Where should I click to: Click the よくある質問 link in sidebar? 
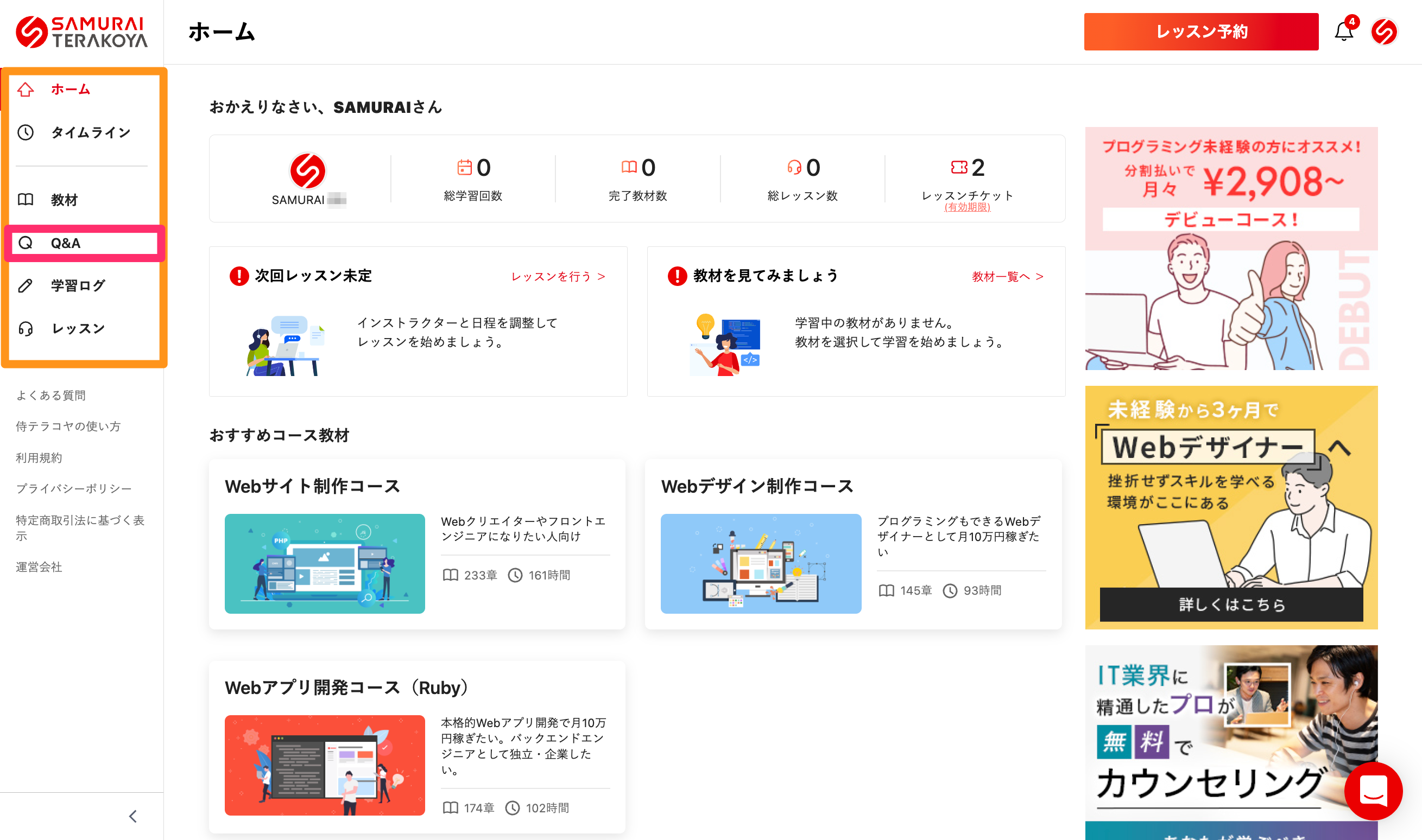[51, 395]
